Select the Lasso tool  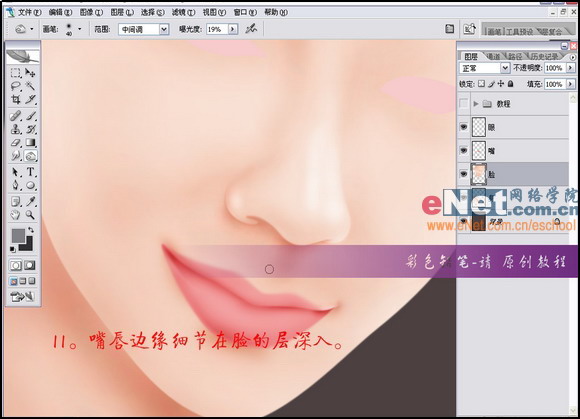point(15,86)
